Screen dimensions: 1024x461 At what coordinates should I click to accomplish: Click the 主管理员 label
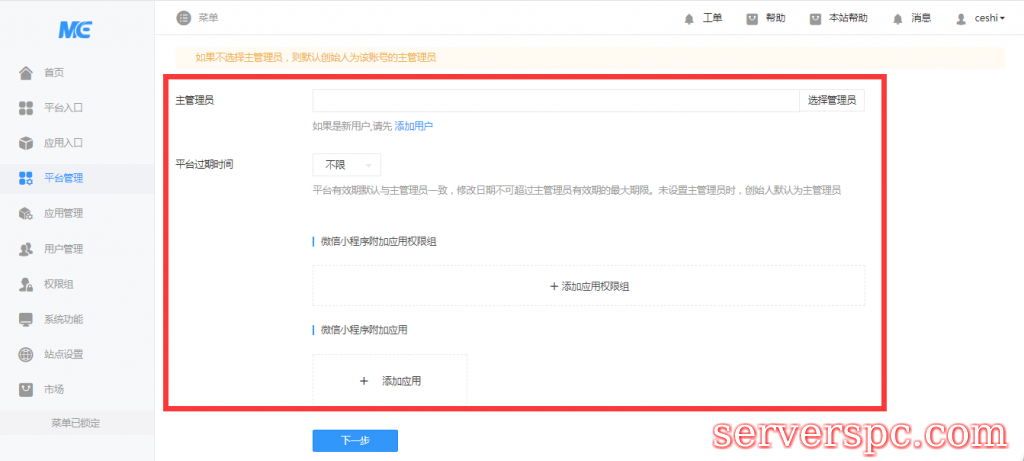click(195, 101)
